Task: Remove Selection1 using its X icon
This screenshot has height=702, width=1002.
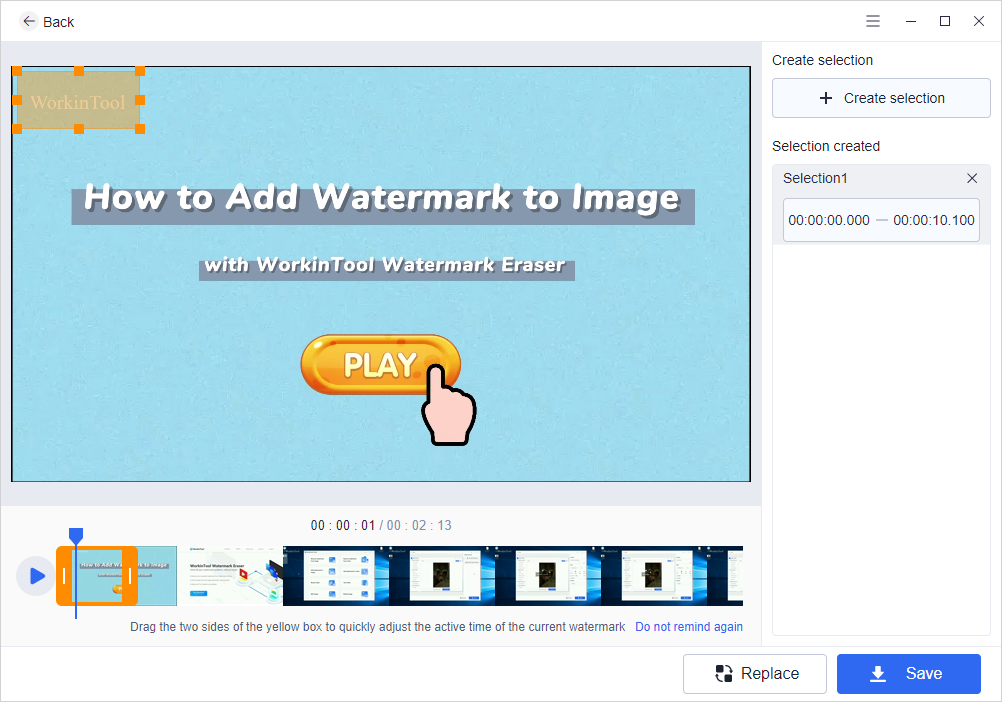Action: (x=972, y=178)
